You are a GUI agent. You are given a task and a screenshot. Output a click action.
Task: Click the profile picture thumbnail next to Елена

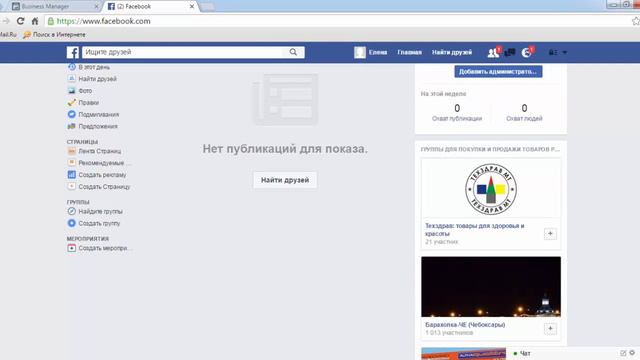point(360,52)
